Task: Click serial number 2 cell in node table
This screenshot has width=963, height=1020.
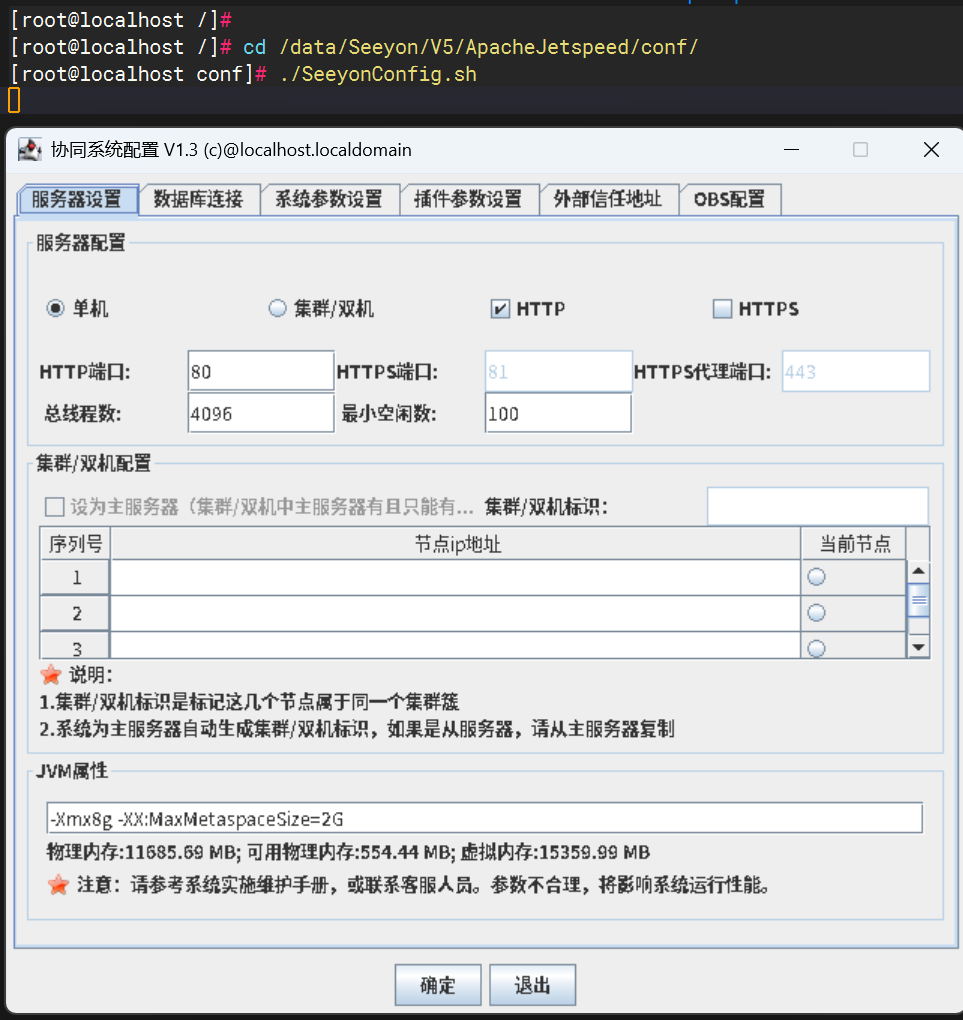Action: 75,613
